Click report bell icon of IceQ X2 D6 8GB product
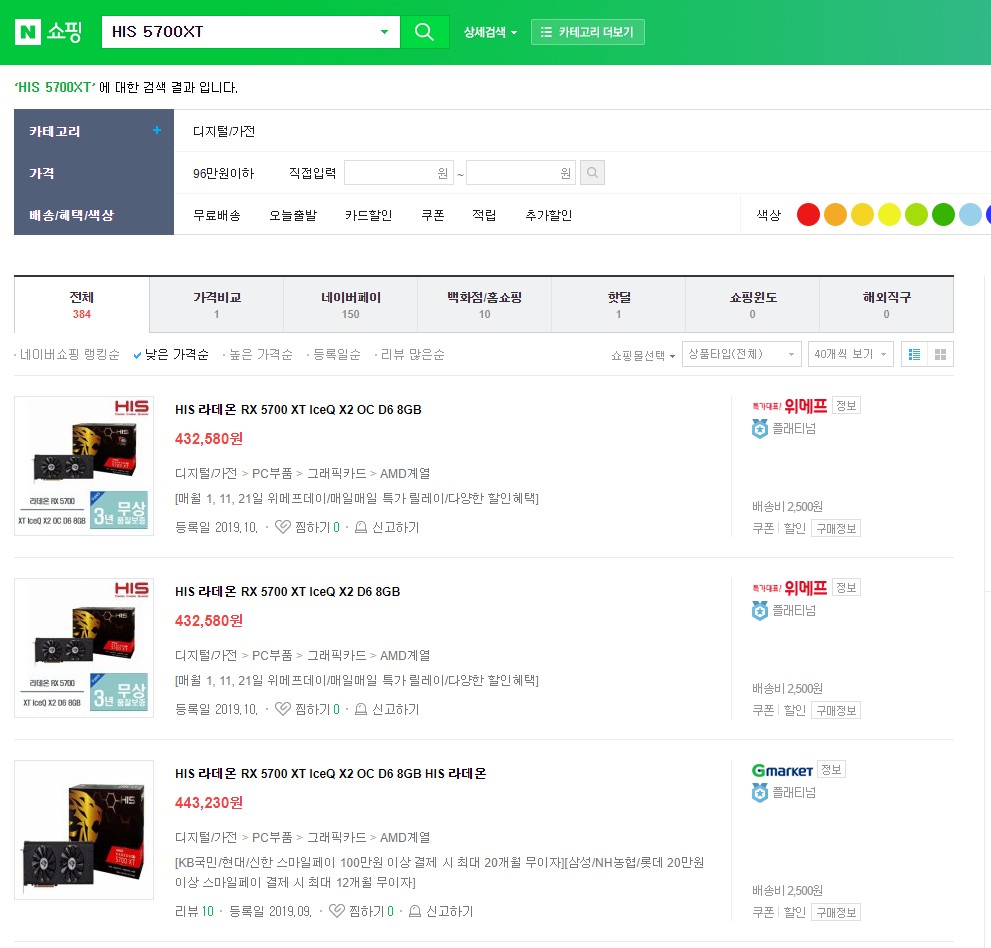This screenshot has height=948, width=991. [x=361, y=709]
